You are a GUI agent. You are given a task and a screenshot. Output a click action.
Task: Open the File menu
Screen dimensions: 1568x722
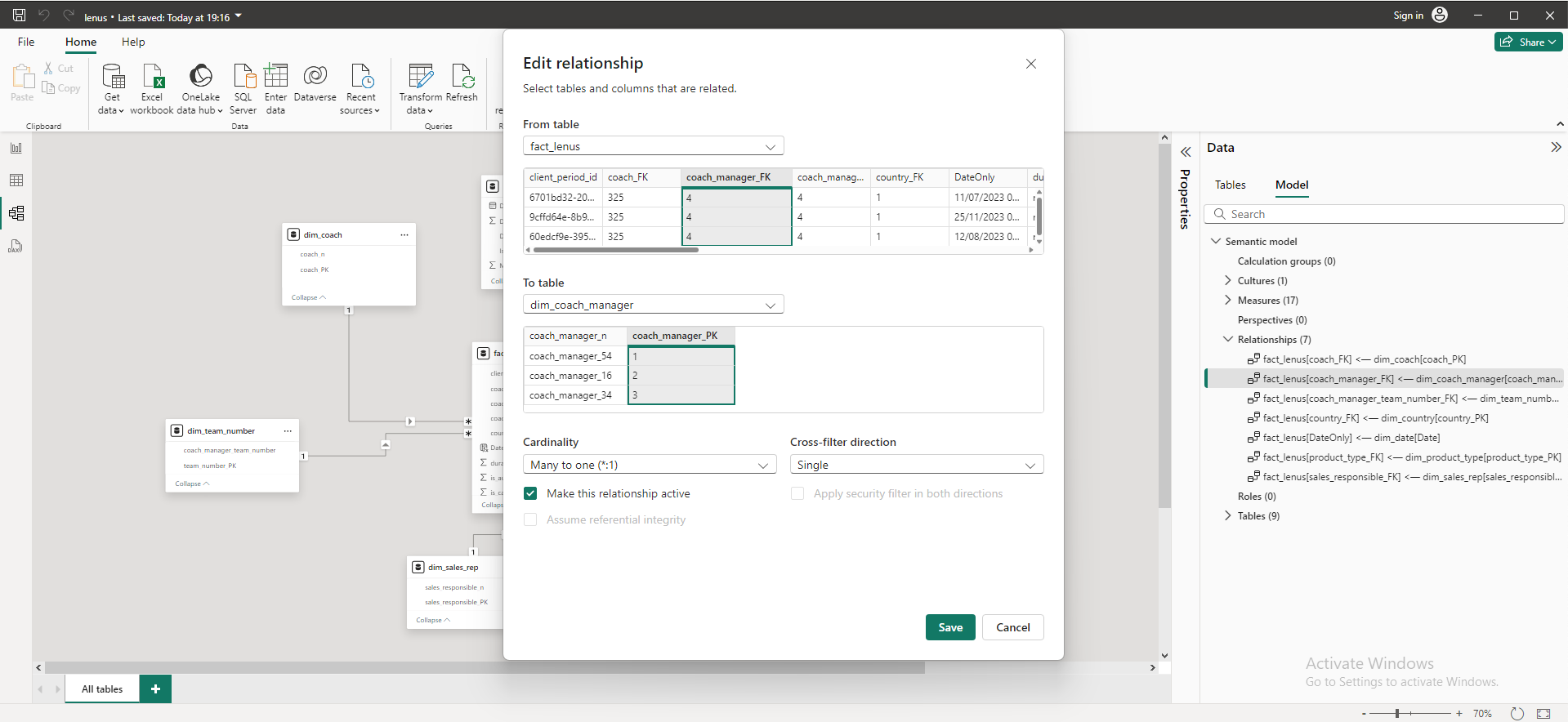[26, 42]
